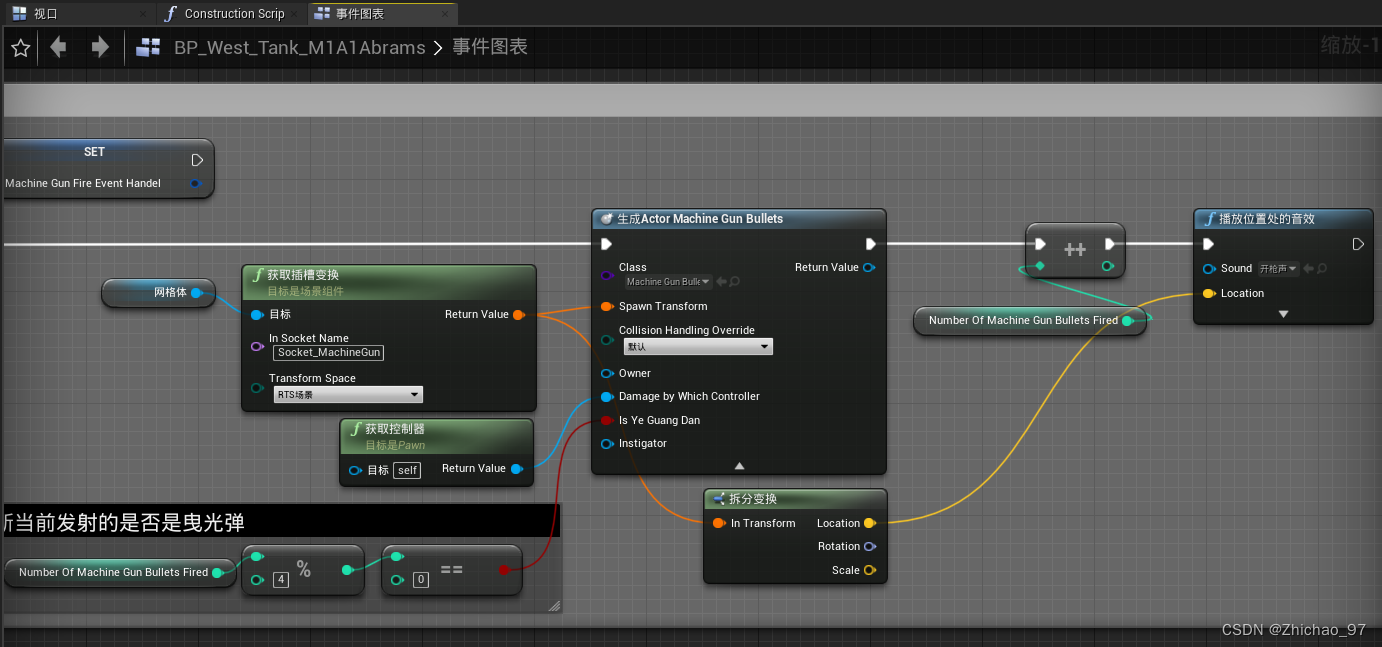Click the % node output pin
The height and width of the screenshot is (647, 1382).
347,570
